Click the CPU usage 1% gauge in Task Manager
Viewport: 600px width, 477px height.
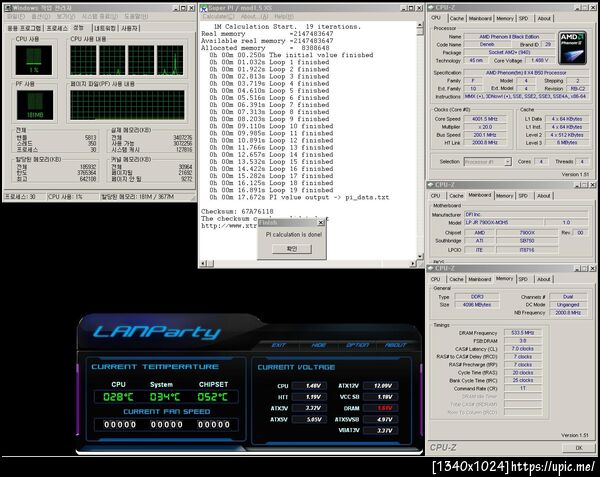(x=34, y=60)
